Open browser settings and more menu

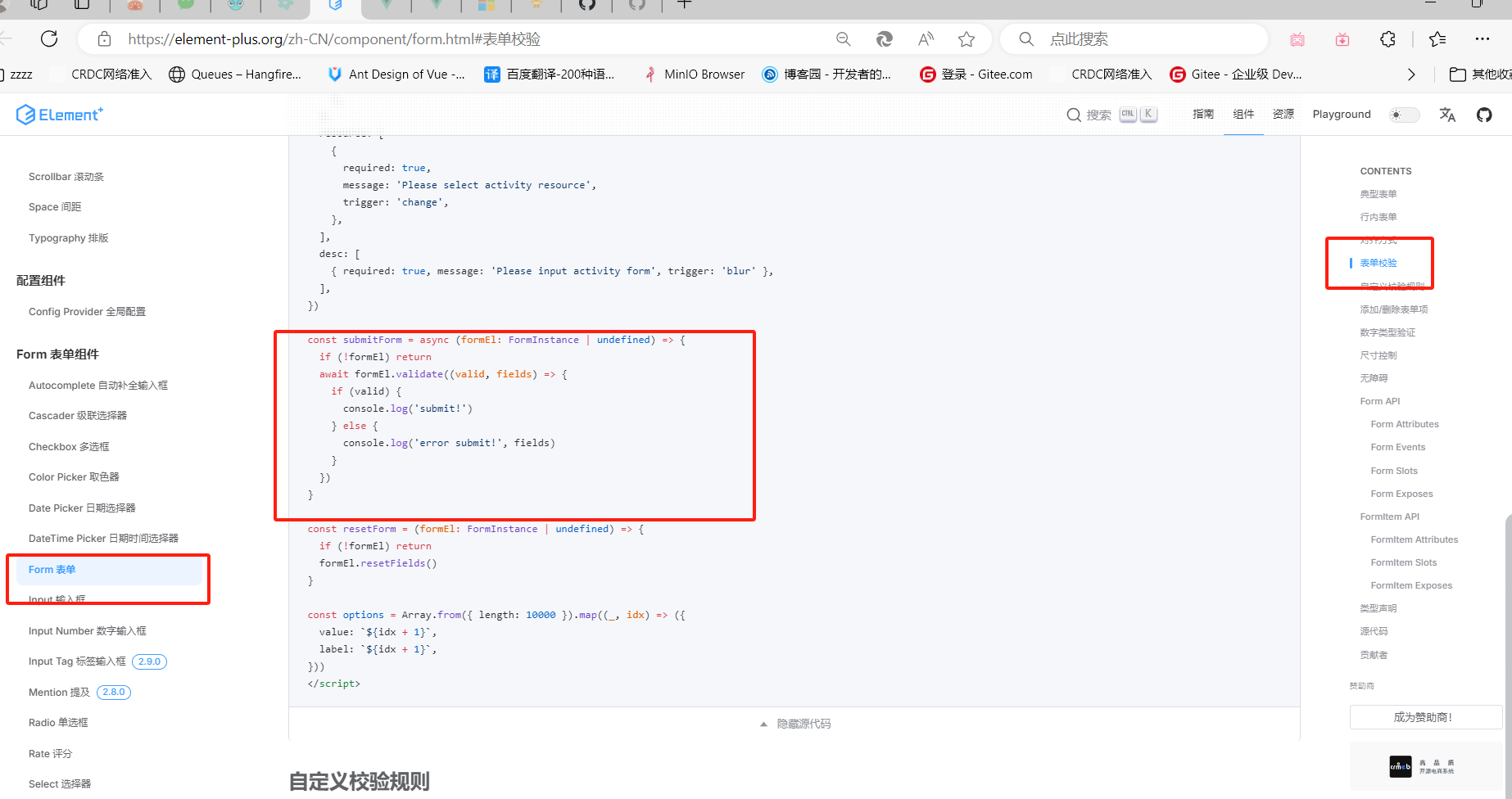point(1483,39)
